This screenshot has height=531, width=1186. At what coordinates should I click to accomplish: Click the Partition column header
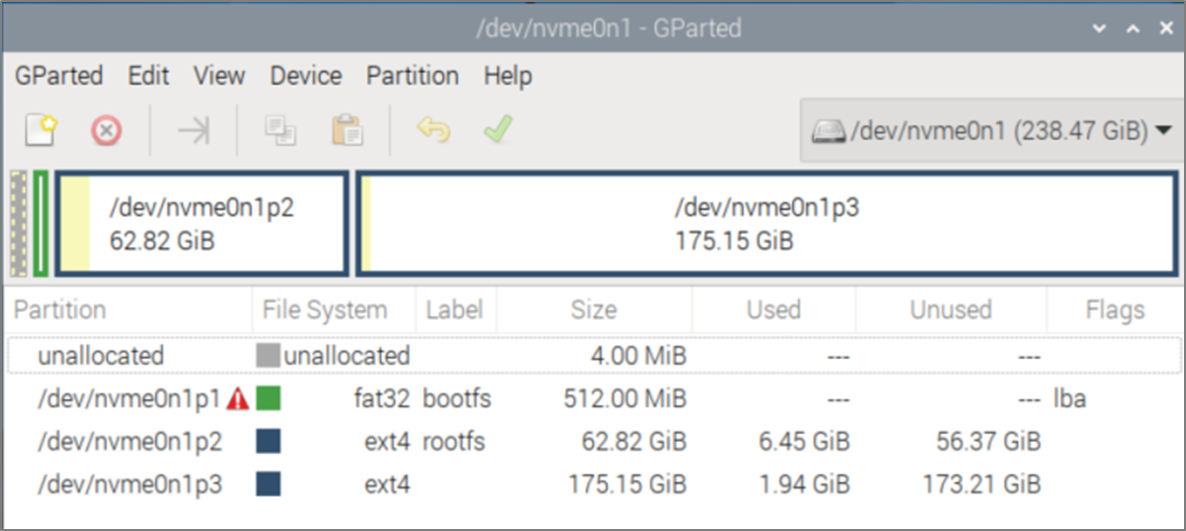129,309
